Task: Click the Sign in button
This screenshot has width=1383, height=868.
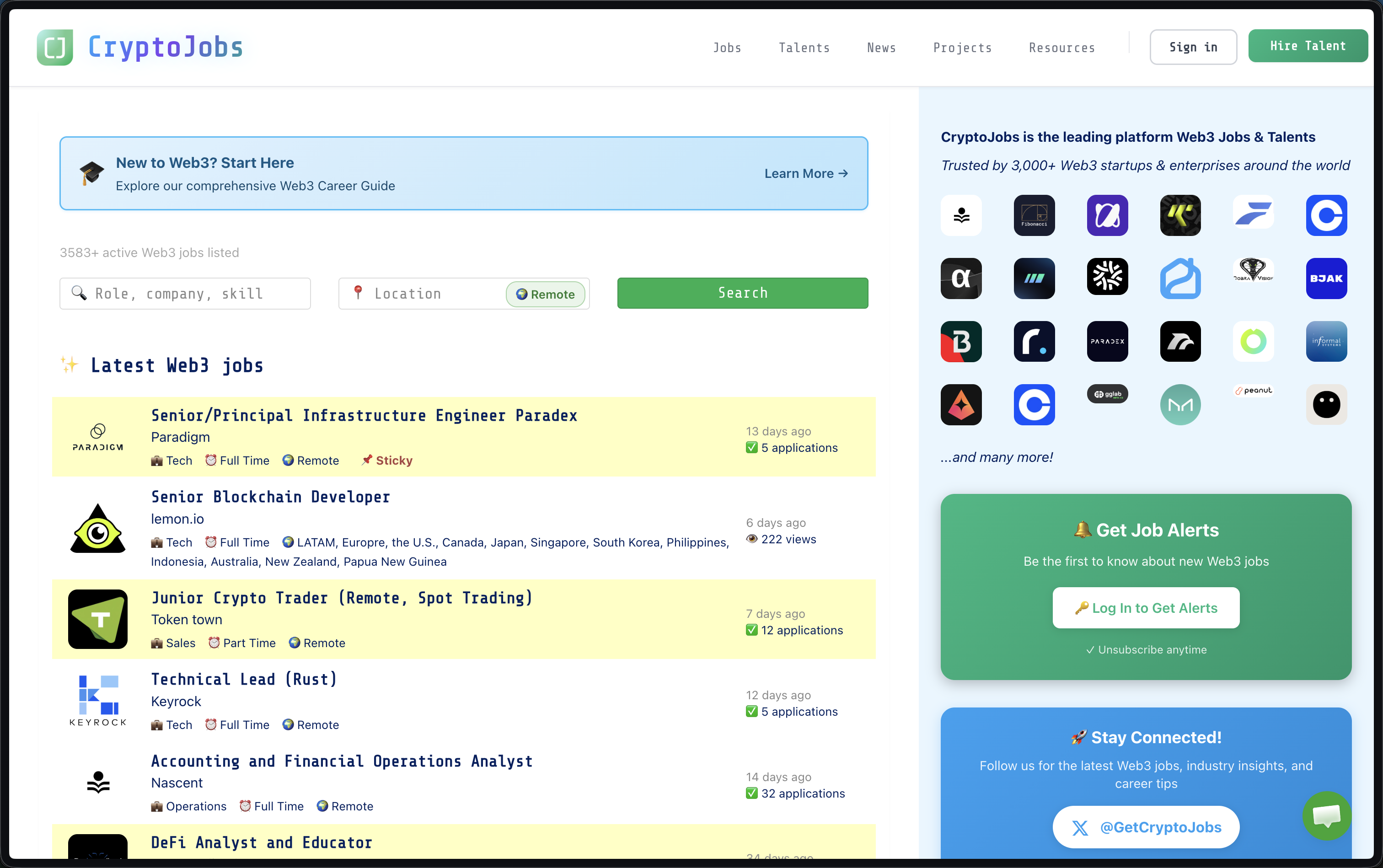Action: click(x=1193, y=47)
